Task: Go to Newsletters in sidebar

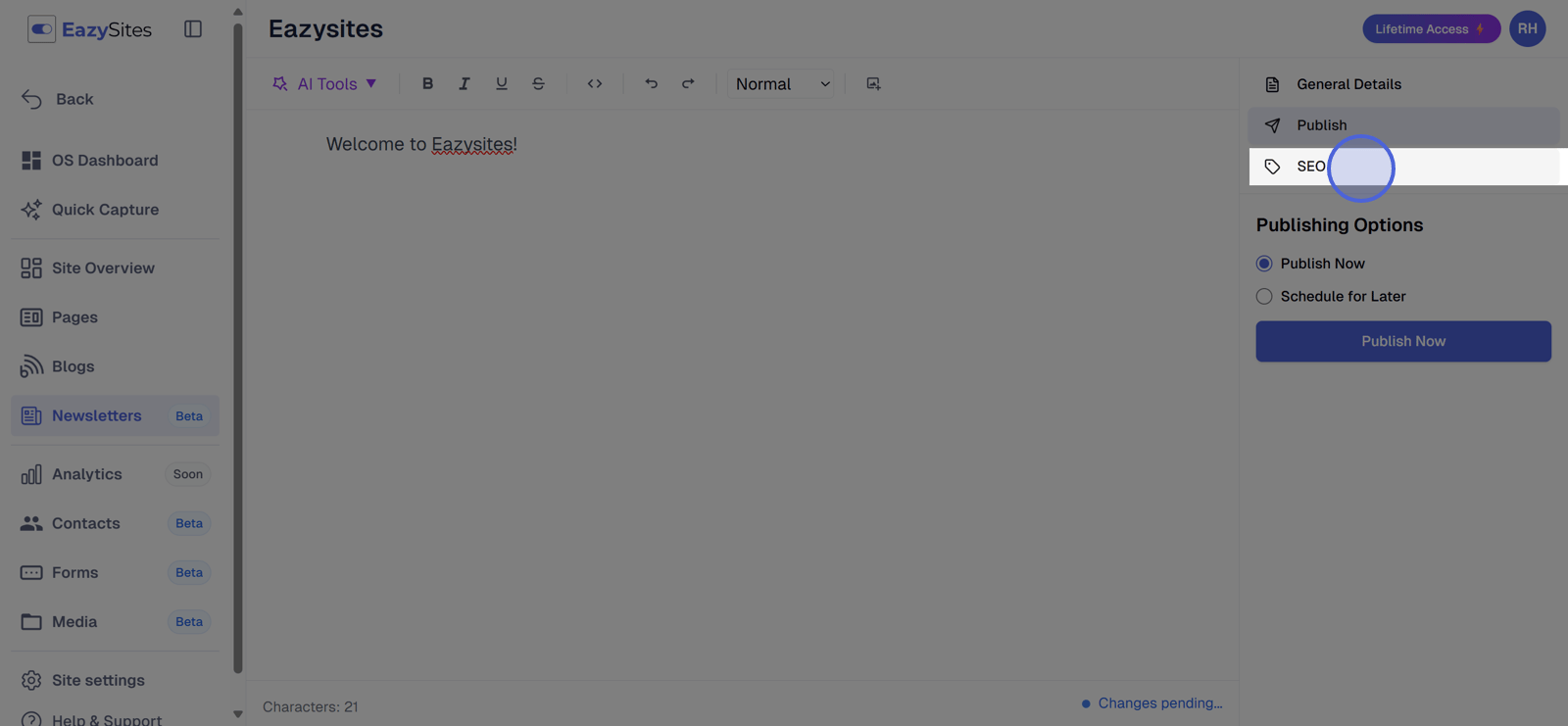Action: click(115, 415)
